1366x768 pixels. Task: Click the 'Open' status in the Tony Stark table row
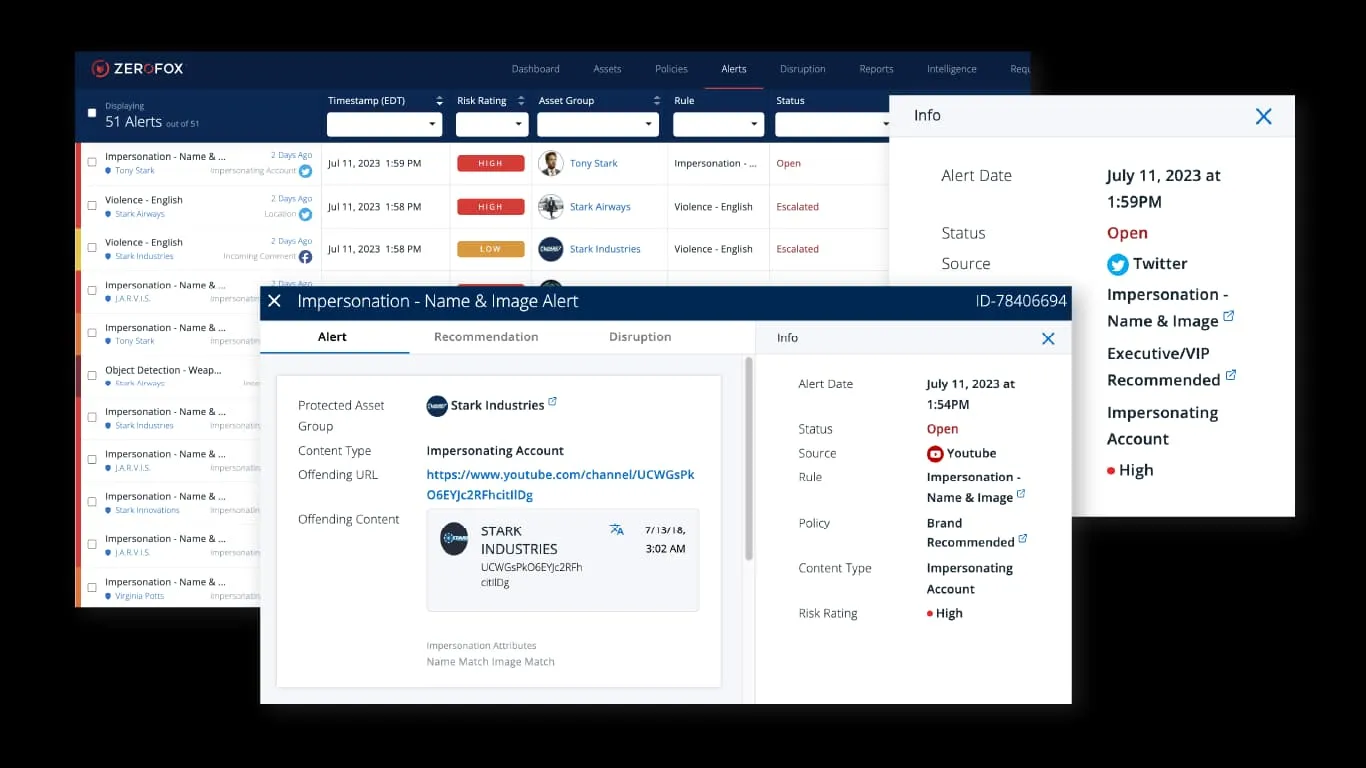click(789, 164)
